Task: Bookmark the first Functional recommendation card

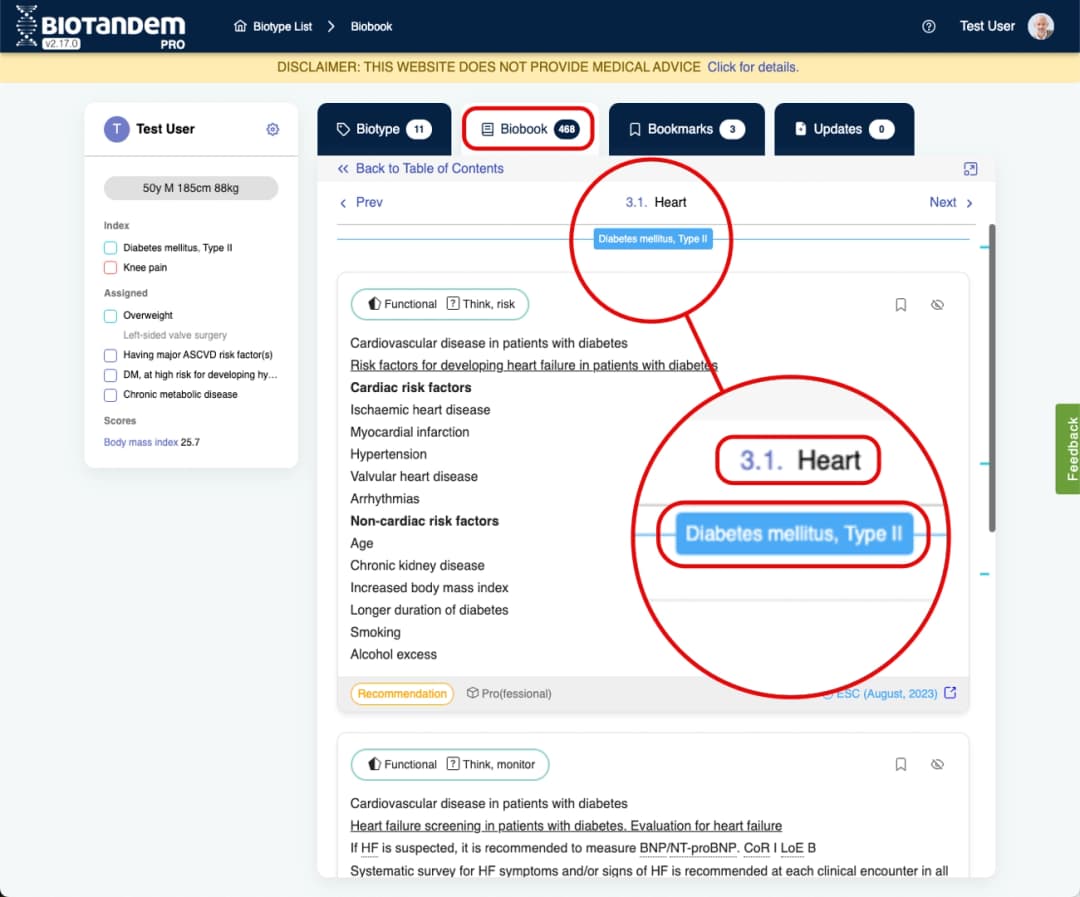Action: 900,305
